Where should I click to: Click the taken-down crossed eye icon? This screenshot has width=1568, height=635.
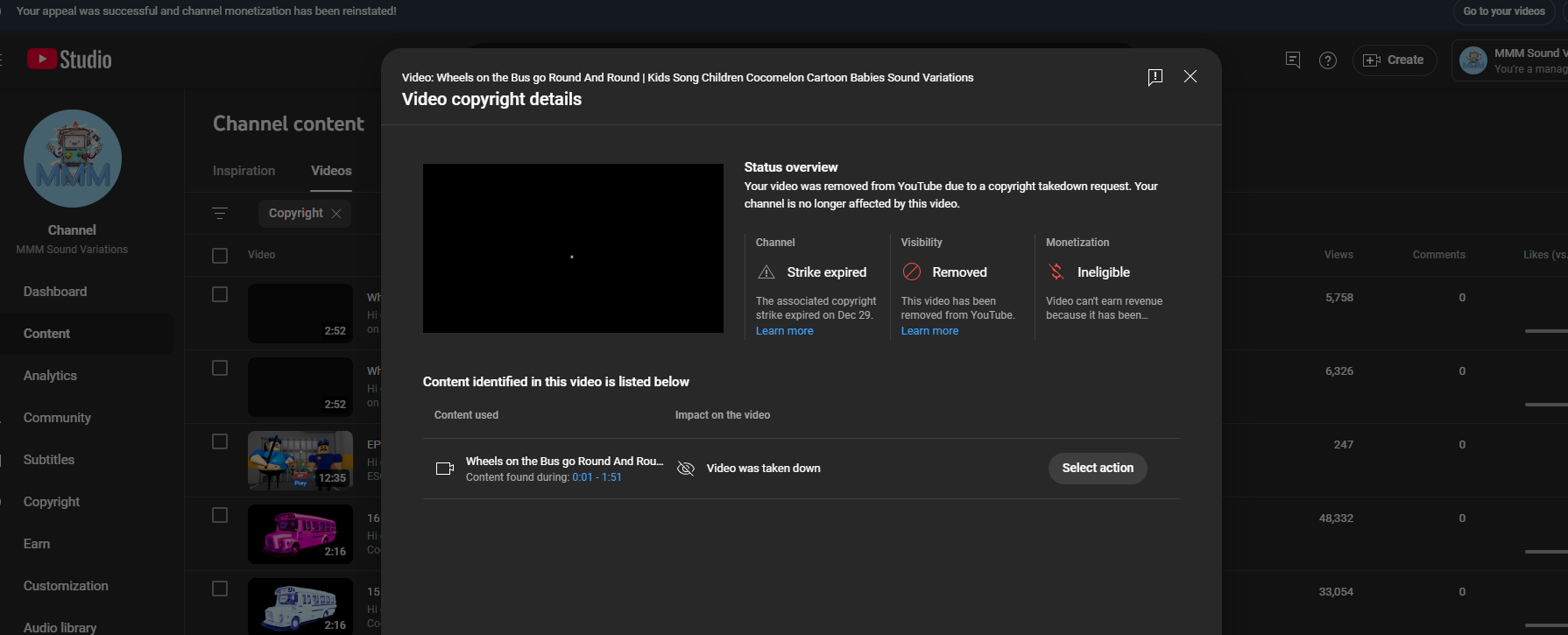686,469
